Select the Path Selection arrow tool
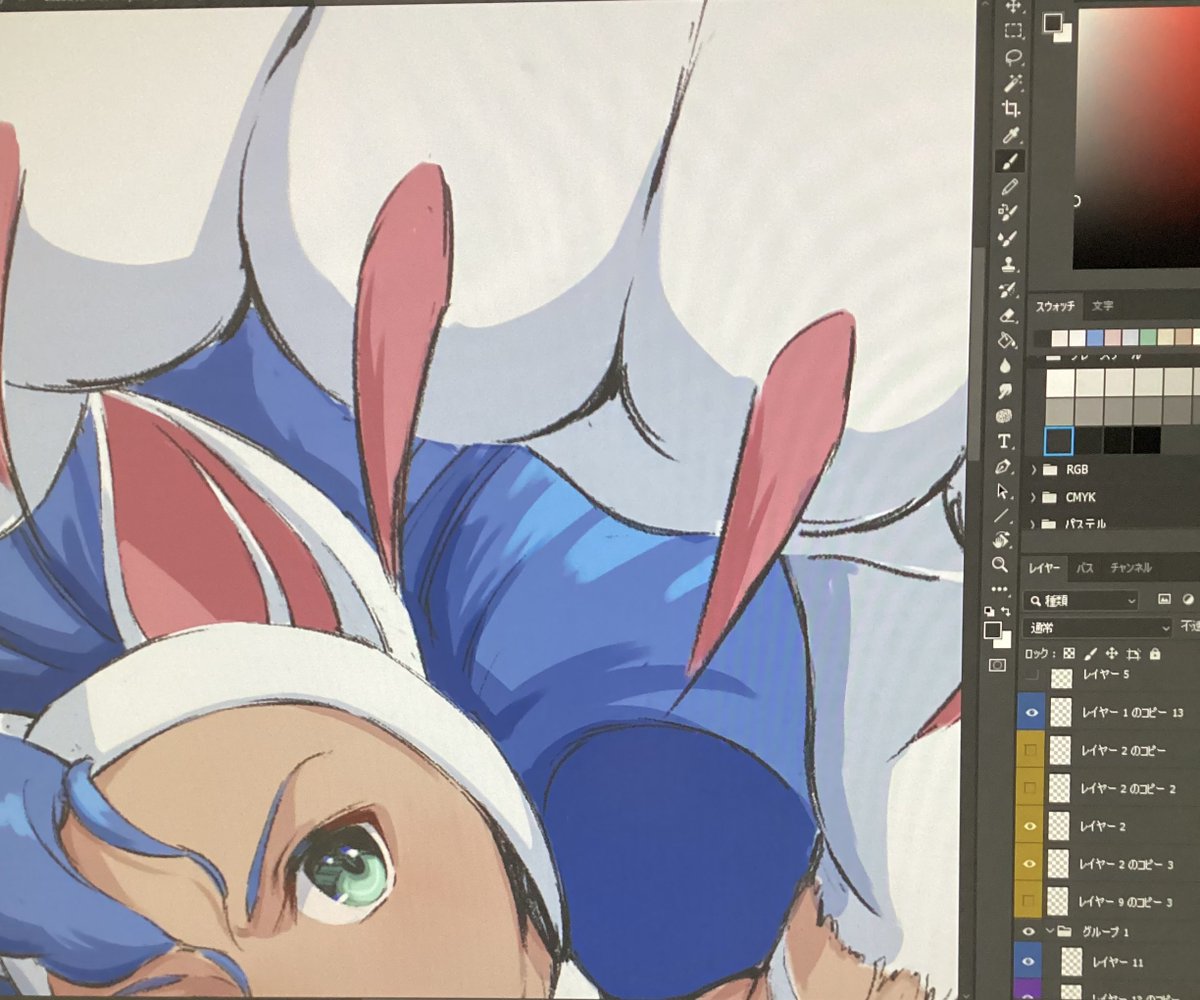1200x1000 pixels. pos(1003,491)
